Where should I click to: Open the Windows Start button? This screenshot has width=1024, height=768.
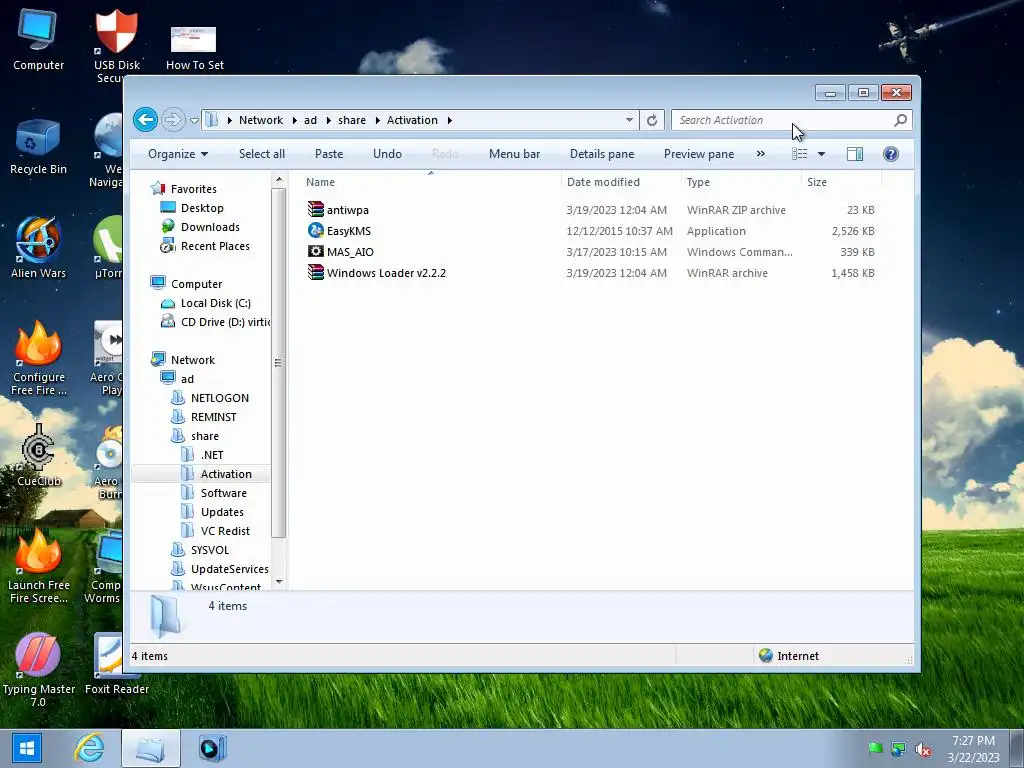coord(27,748)
